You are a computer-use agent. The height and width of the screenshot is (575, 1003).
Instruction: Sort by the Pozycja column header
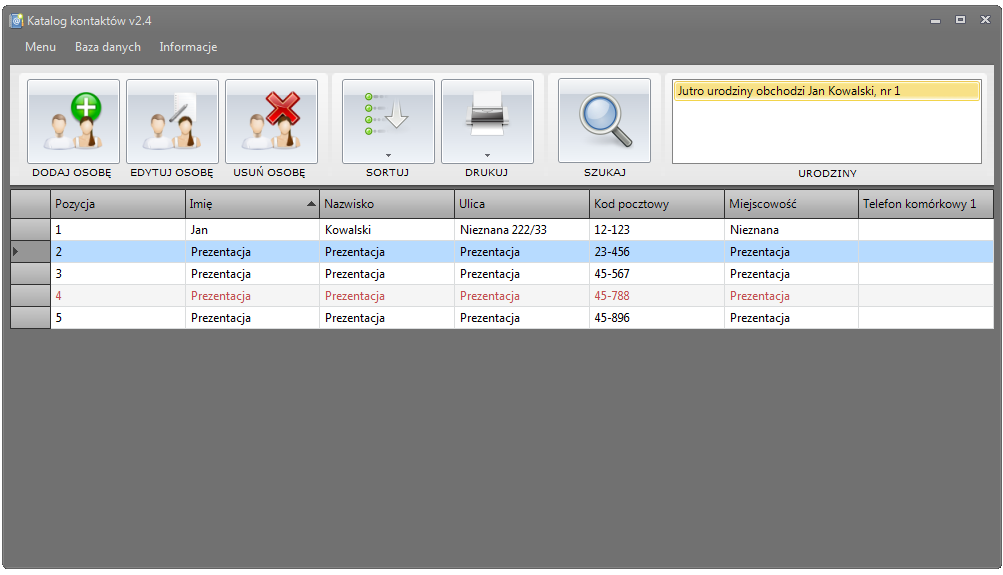coord(118,204)
